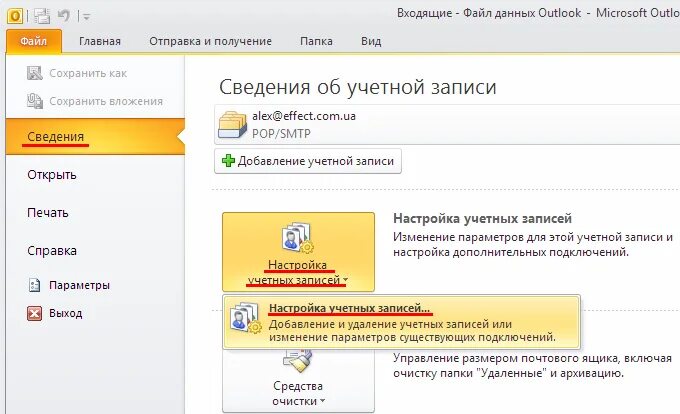Switch to the Главная ribbon tab

tap(100, 41)
